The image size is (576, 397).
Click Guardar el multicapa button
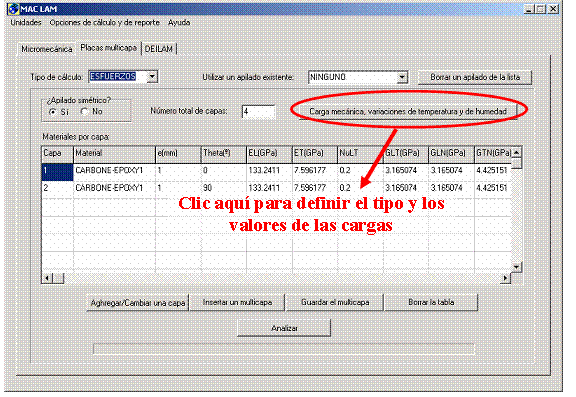click(x=335, y=302)
